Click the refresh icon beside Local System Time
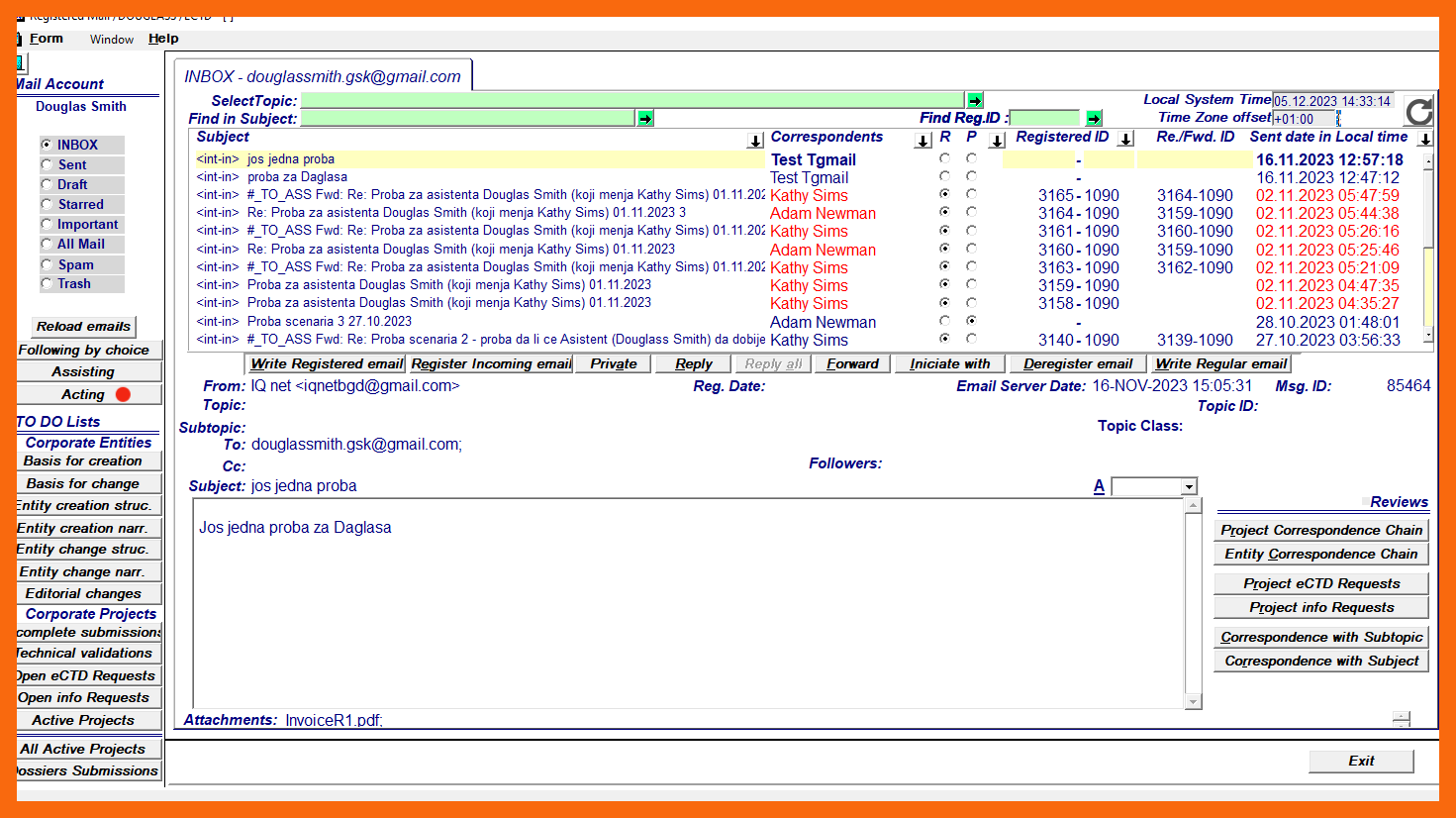 1418,111
